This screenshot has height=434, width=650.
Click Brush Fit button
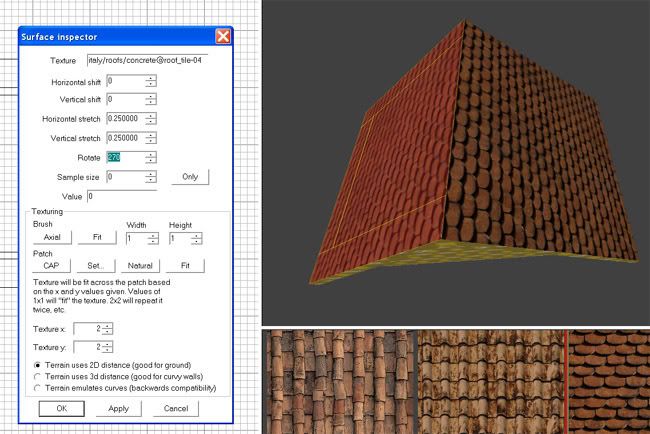coord(99,239)
